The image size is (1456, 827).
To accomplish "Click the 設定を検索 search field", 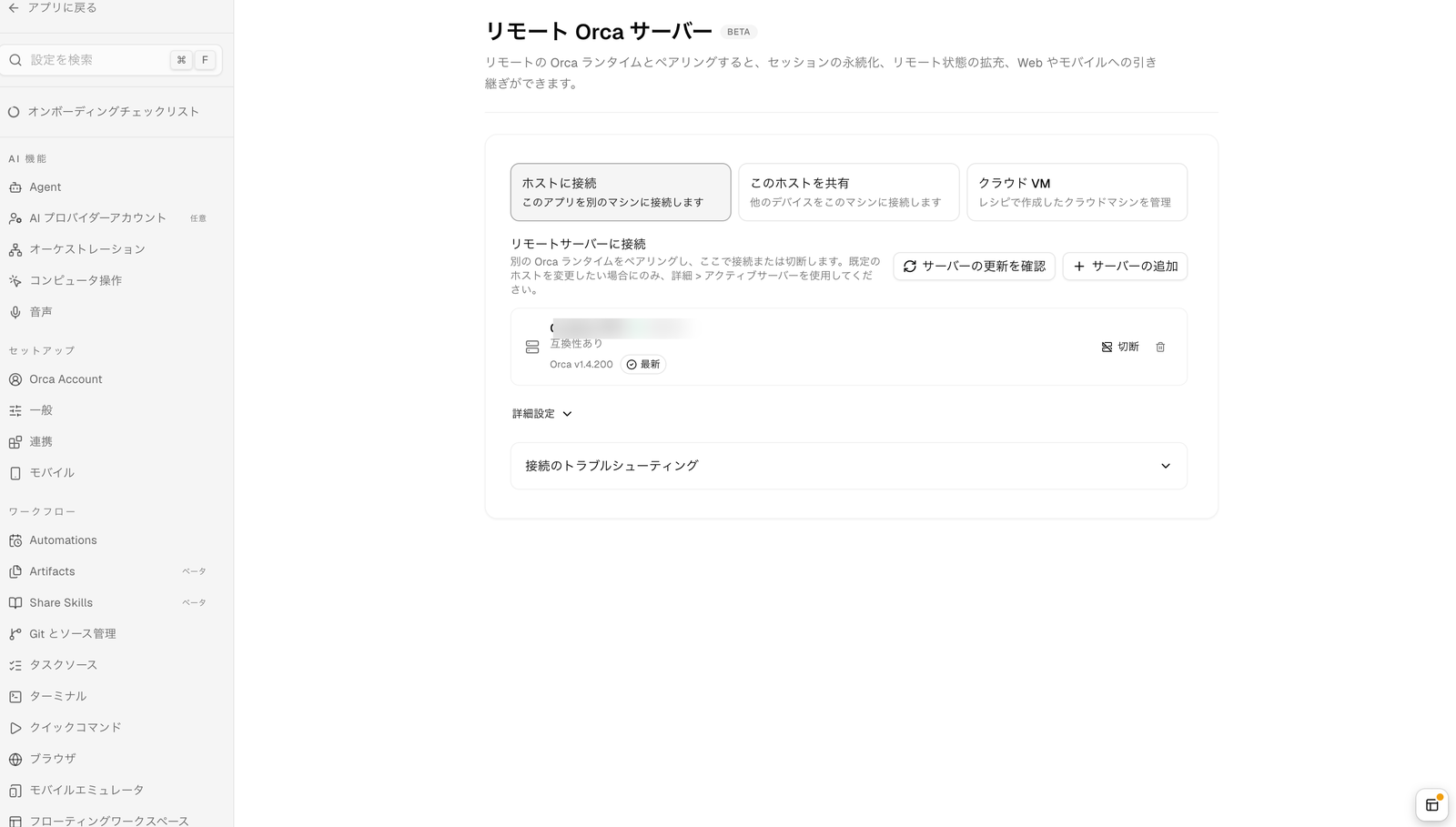I will tap(111, 60).
